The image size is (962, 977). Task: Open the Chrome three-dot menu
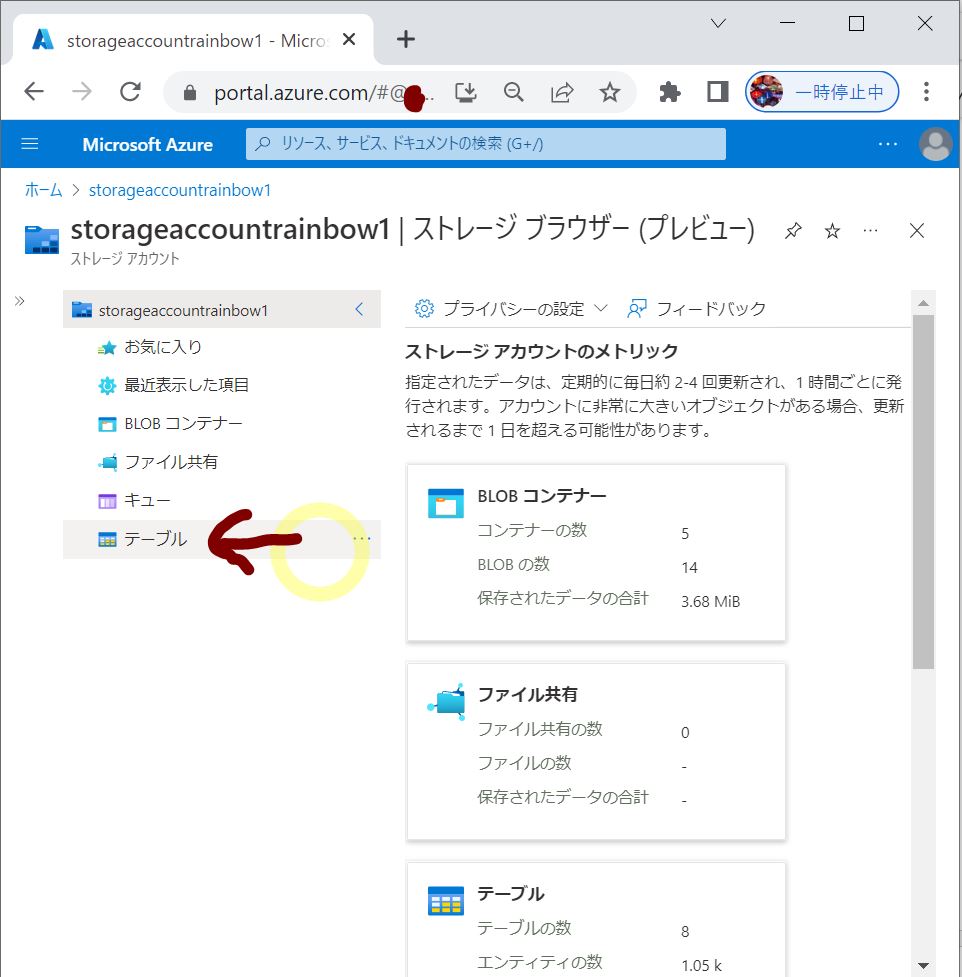tap(926, 92)
